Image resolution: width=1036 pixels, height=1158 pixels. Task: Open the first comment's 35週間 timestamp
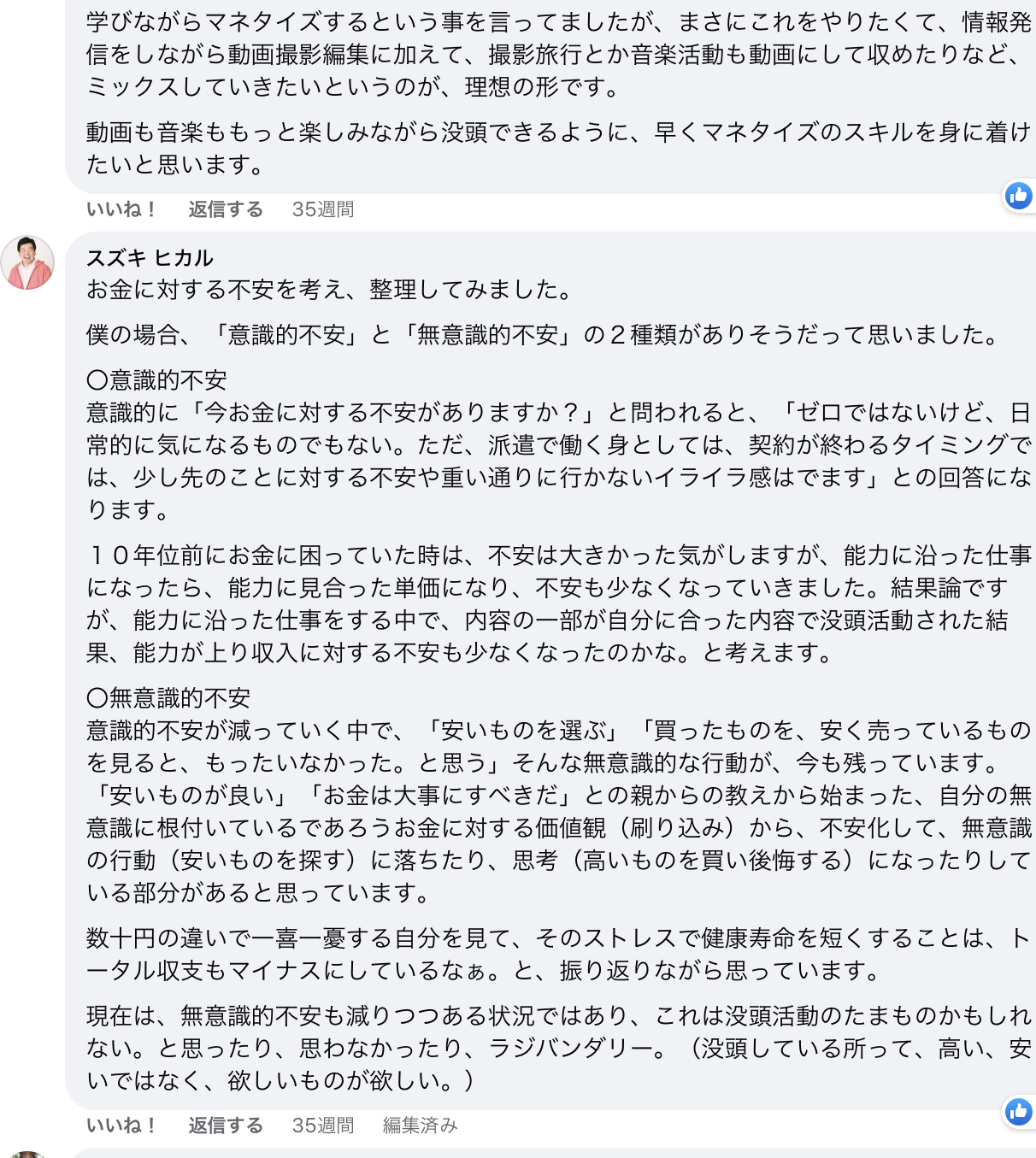point(323,209)
